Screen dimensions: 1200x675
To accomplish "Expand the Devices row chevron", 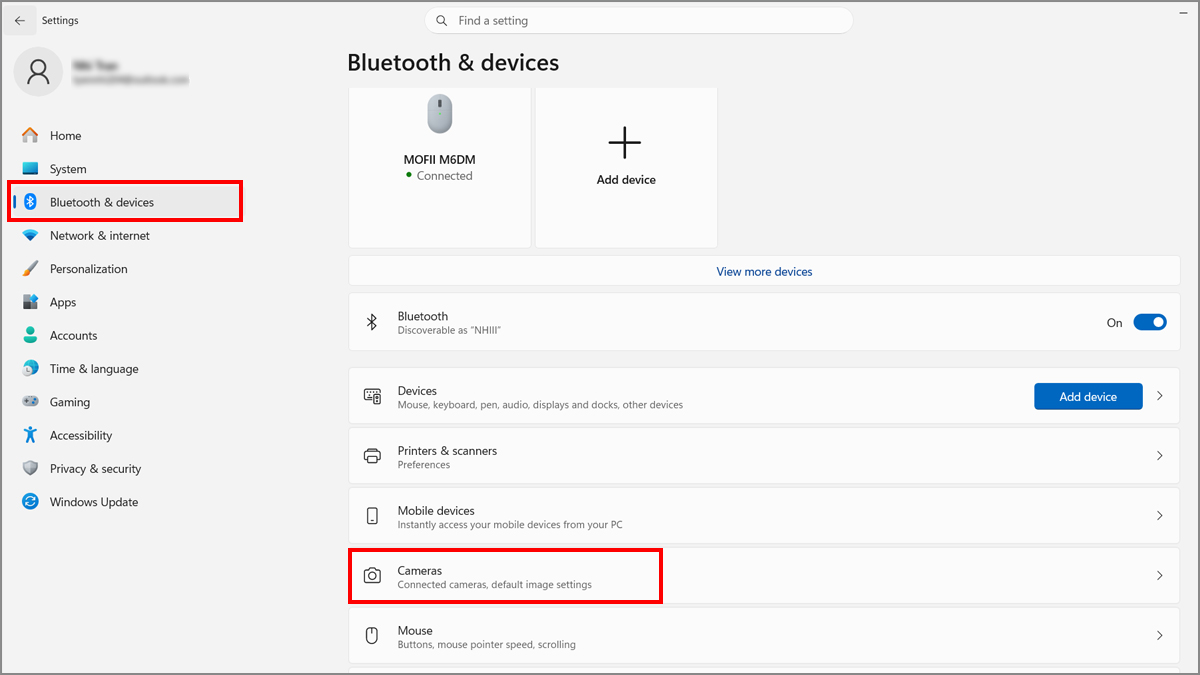I will (x=1160, y=396).
